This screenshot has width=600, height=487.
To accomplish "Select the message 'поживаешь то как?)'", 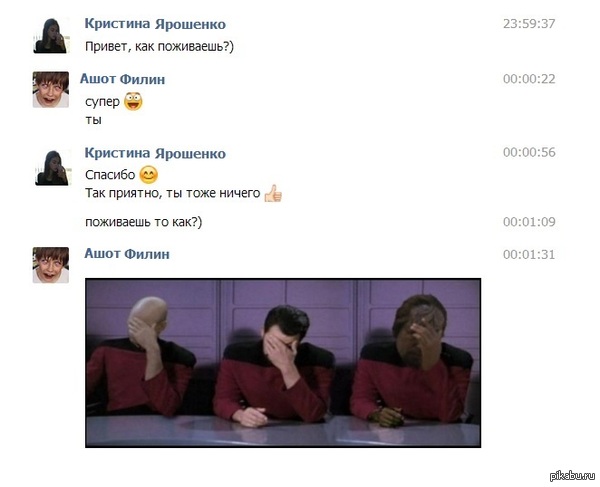I will 143,222.
